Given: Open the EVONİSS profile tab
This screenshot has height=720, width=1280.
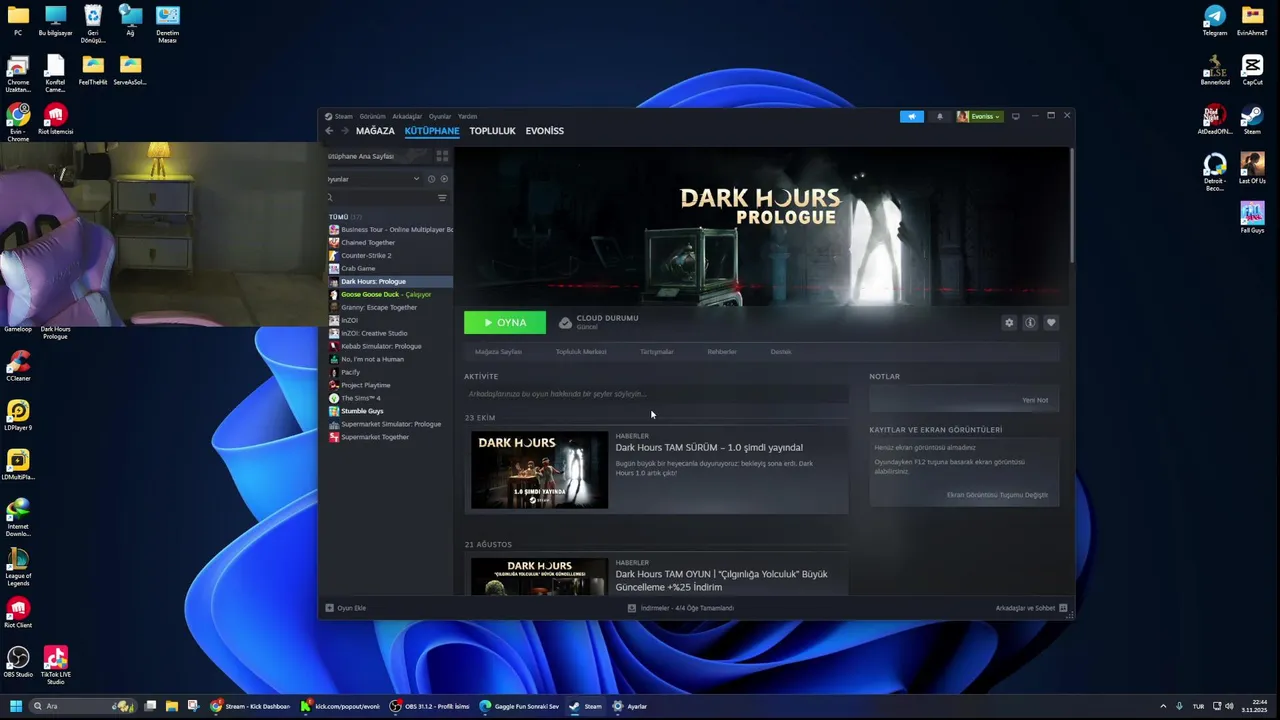Looking at the screenshot, I should 545,131.
